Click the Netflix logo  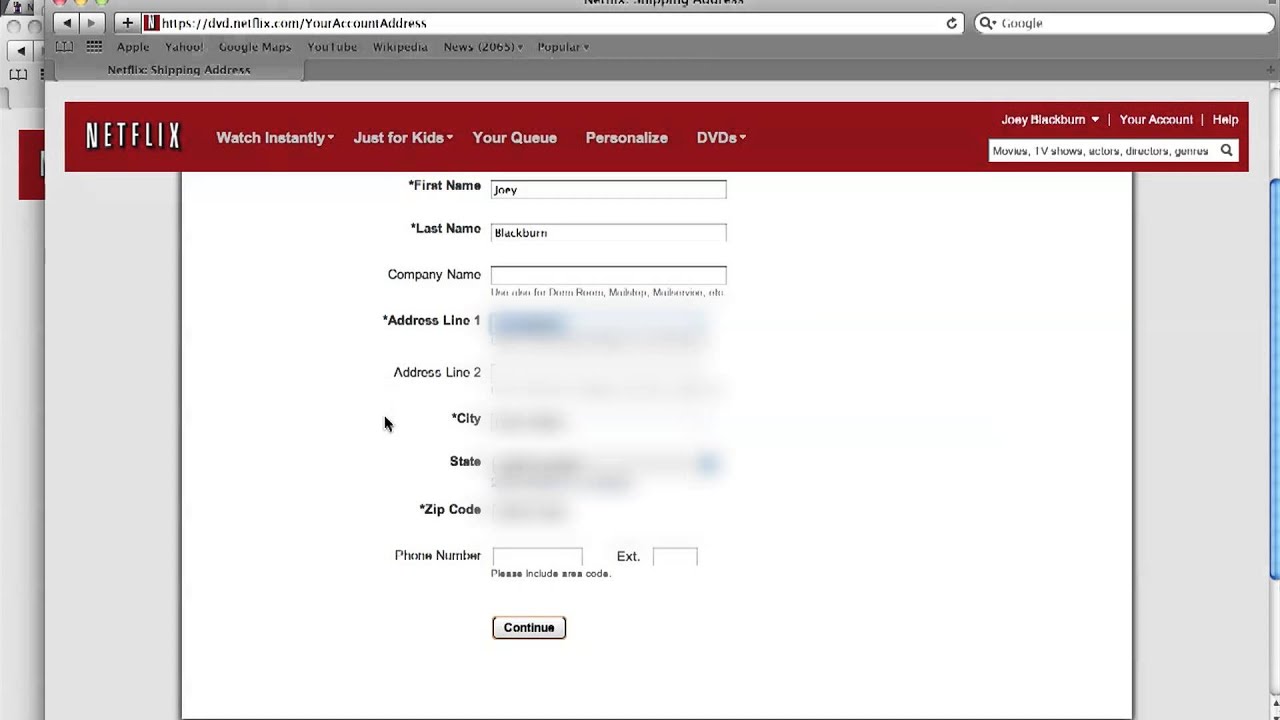coord(133,136)
